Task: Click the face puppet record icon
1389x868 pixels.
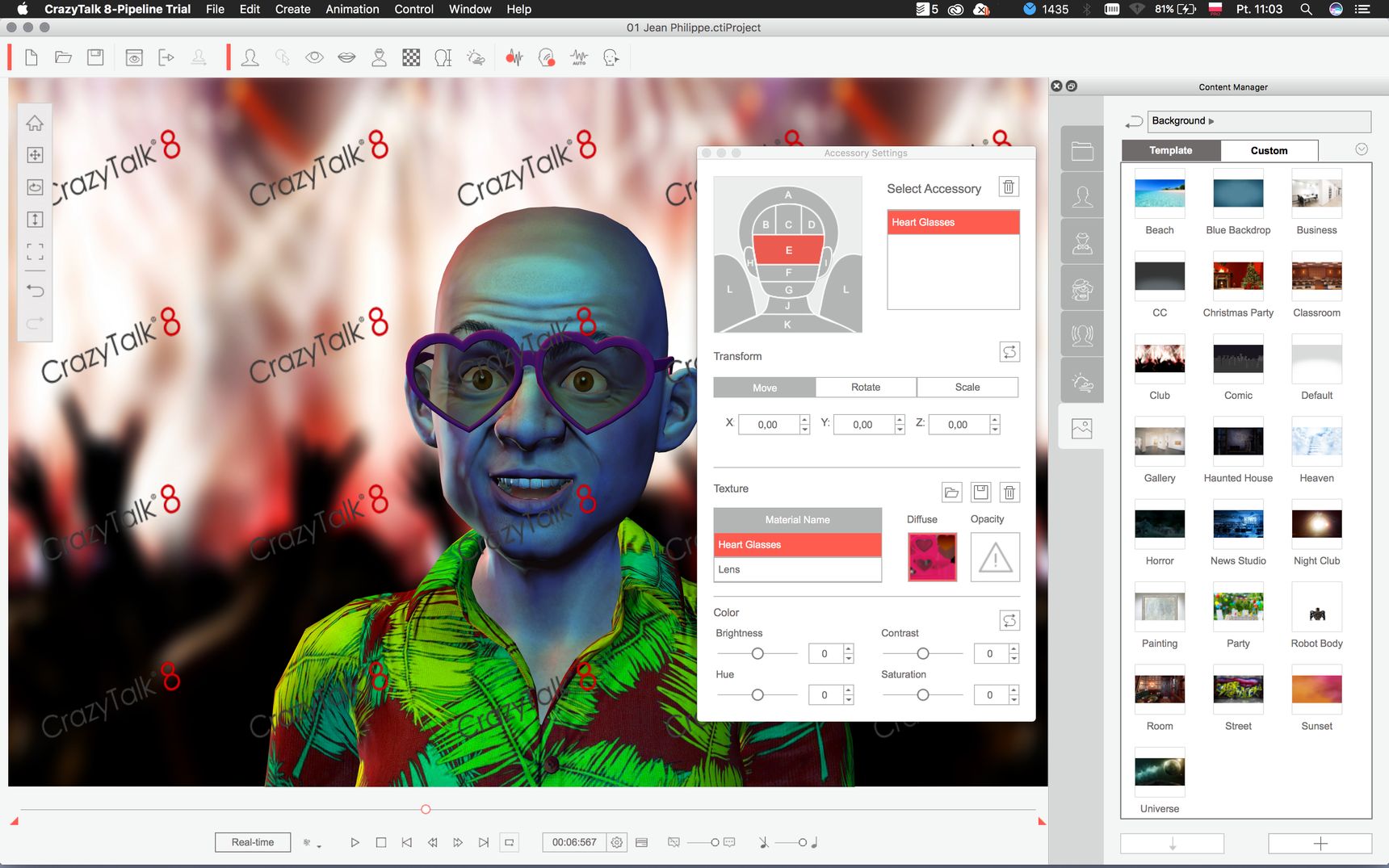Action: (547, 57)
